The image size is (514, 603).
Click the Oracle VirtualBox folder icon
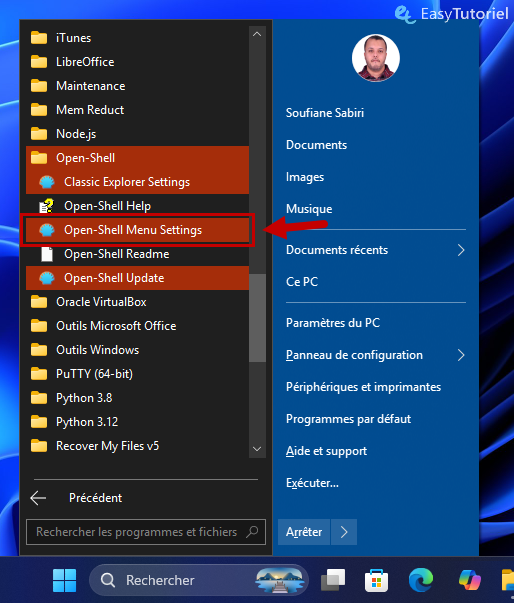point(39,302)
